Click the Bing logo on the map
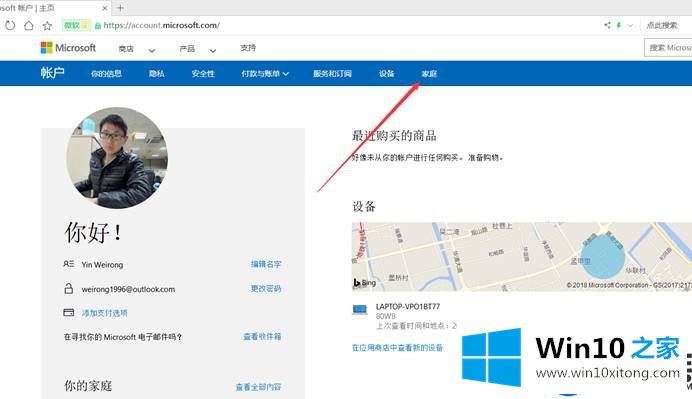The height and width of the screenshot is (399, 692). click(x=365, y=282)
